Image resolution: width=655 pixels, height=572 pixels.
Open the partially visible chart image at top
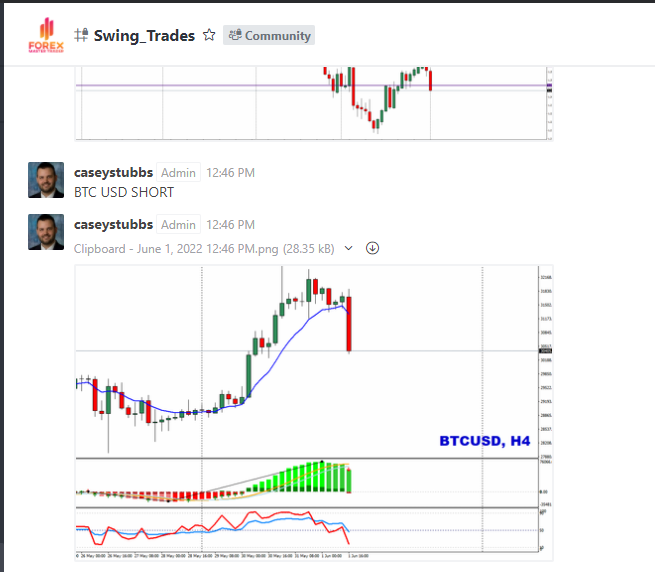(314, 102)
